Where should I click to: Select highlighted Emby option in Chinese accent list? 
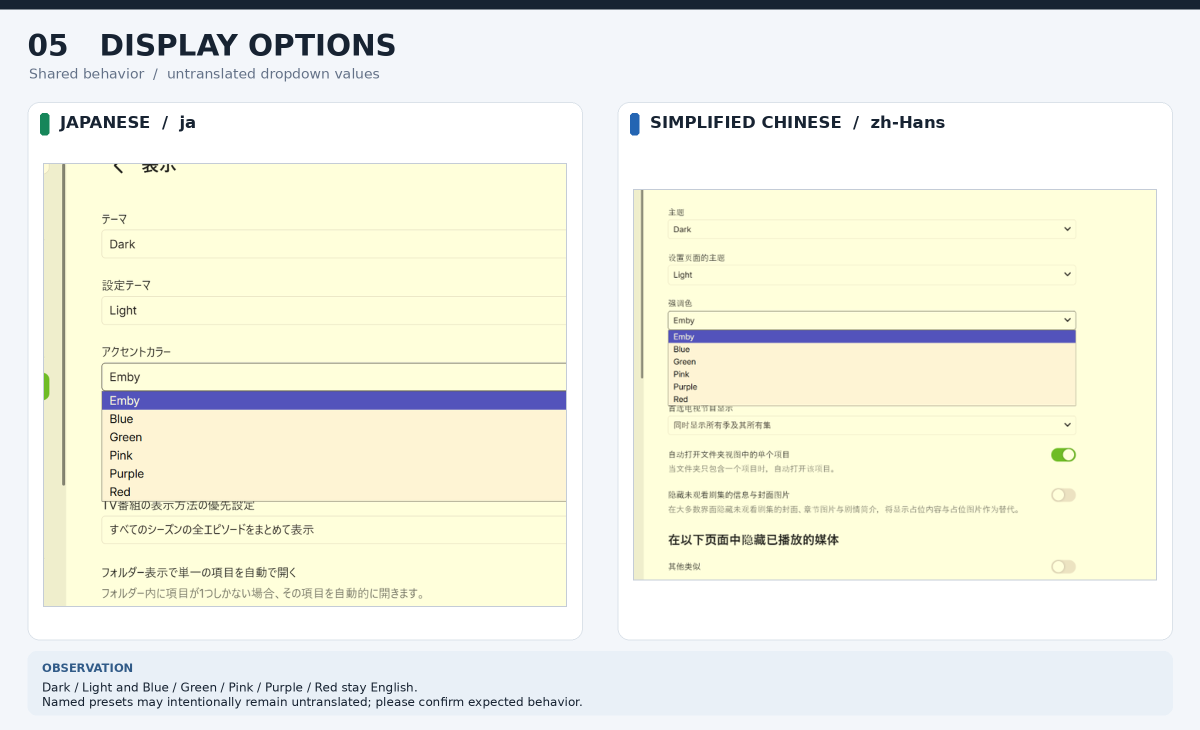click(872, 337)
